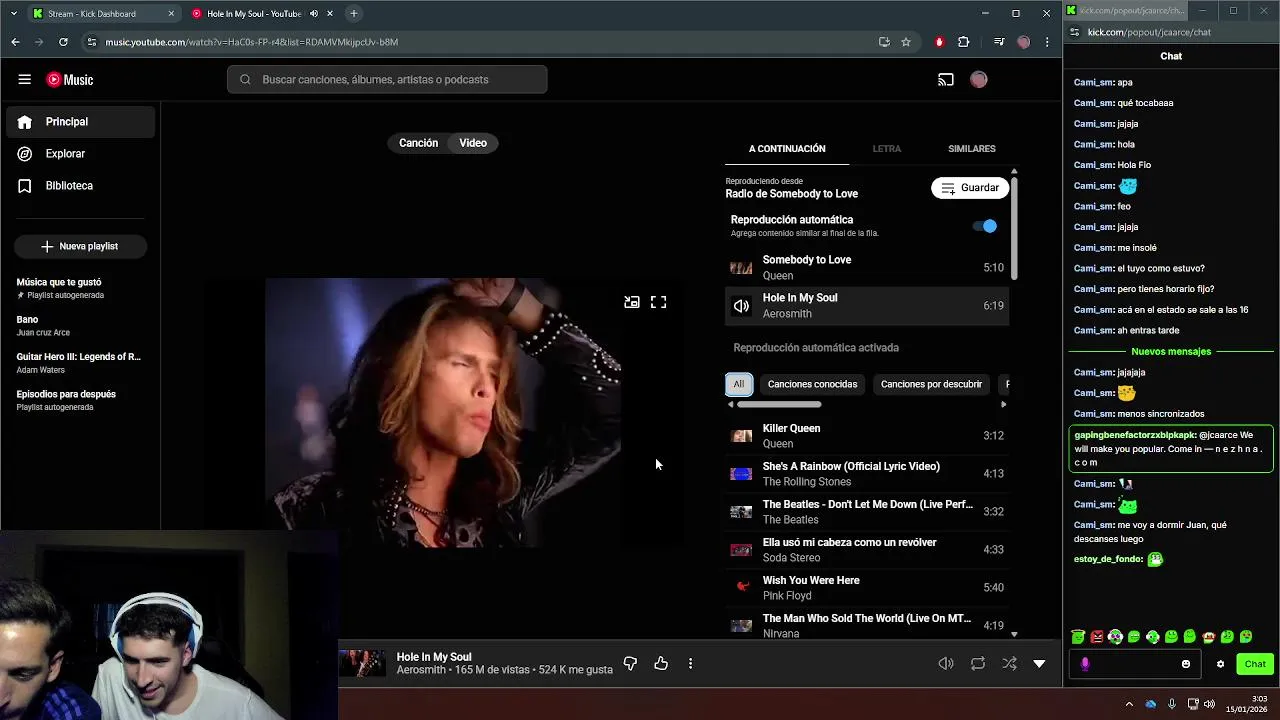This screenshot has width=1280, height=720.
Task: Open Episodios para después playlist
Action: pyautogui.click(x=80, y=400)
